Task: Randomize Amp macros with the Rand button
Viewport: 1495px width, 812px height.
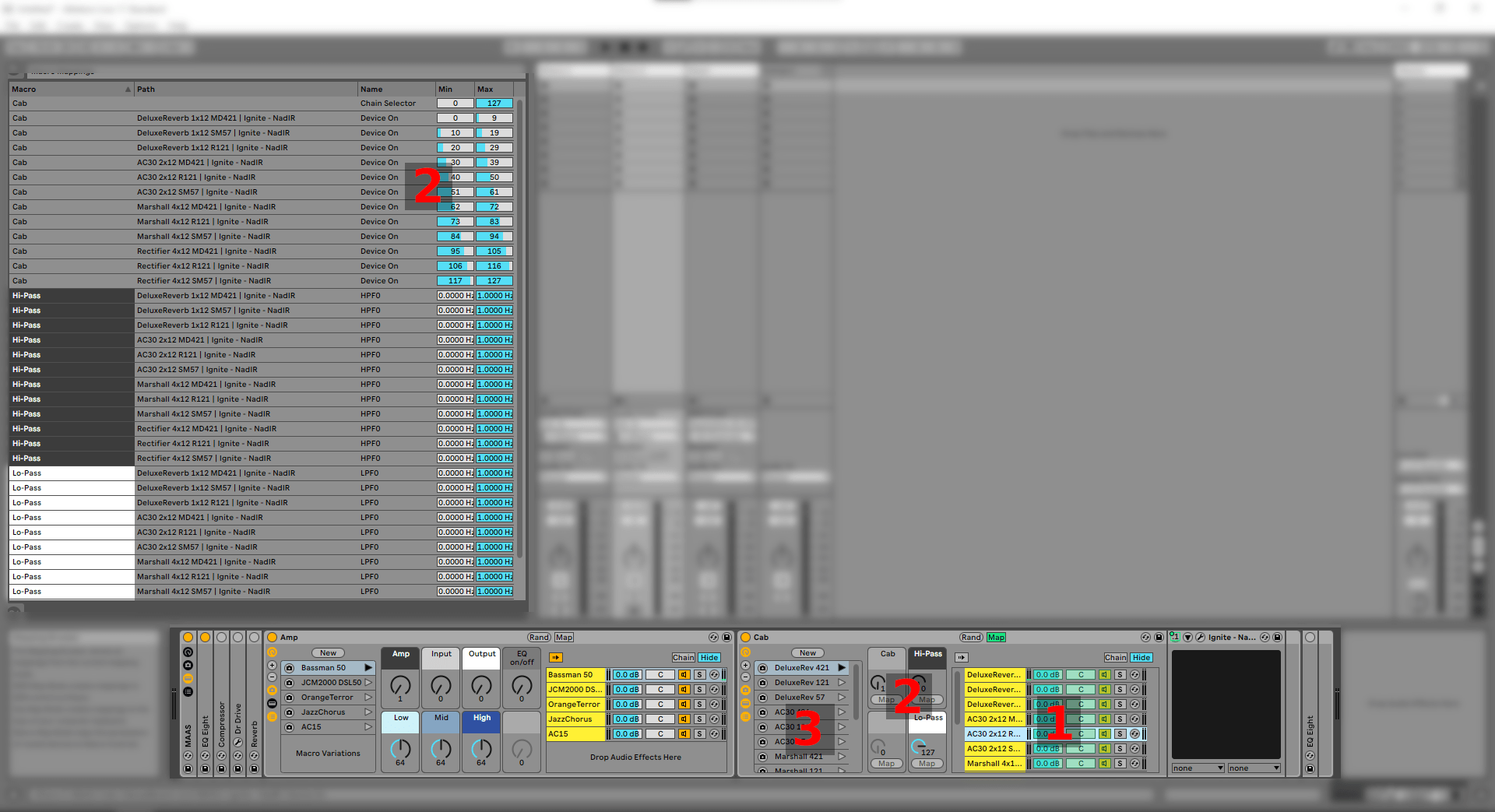Action: [539, 637]
